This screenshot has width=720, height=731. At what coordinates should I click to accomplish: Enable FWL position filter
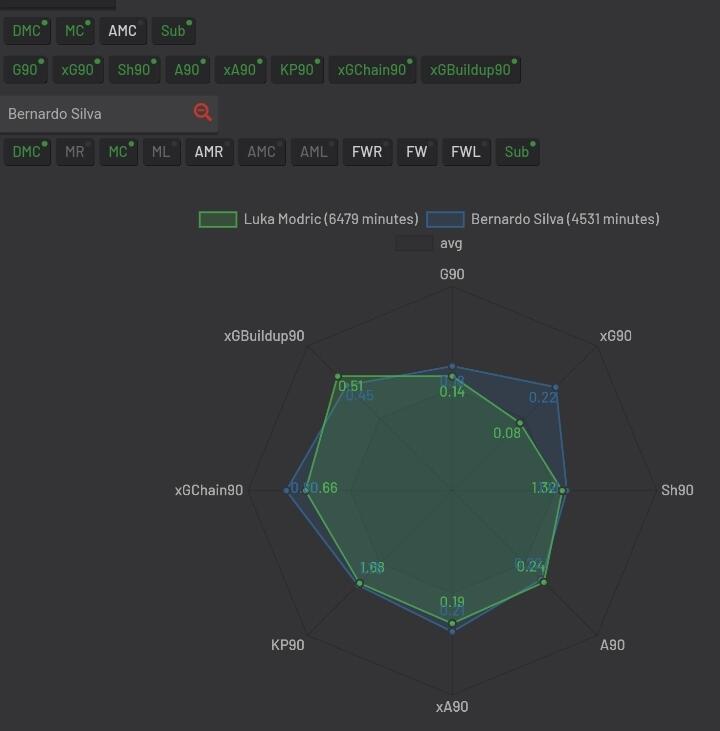click(466, 152)
